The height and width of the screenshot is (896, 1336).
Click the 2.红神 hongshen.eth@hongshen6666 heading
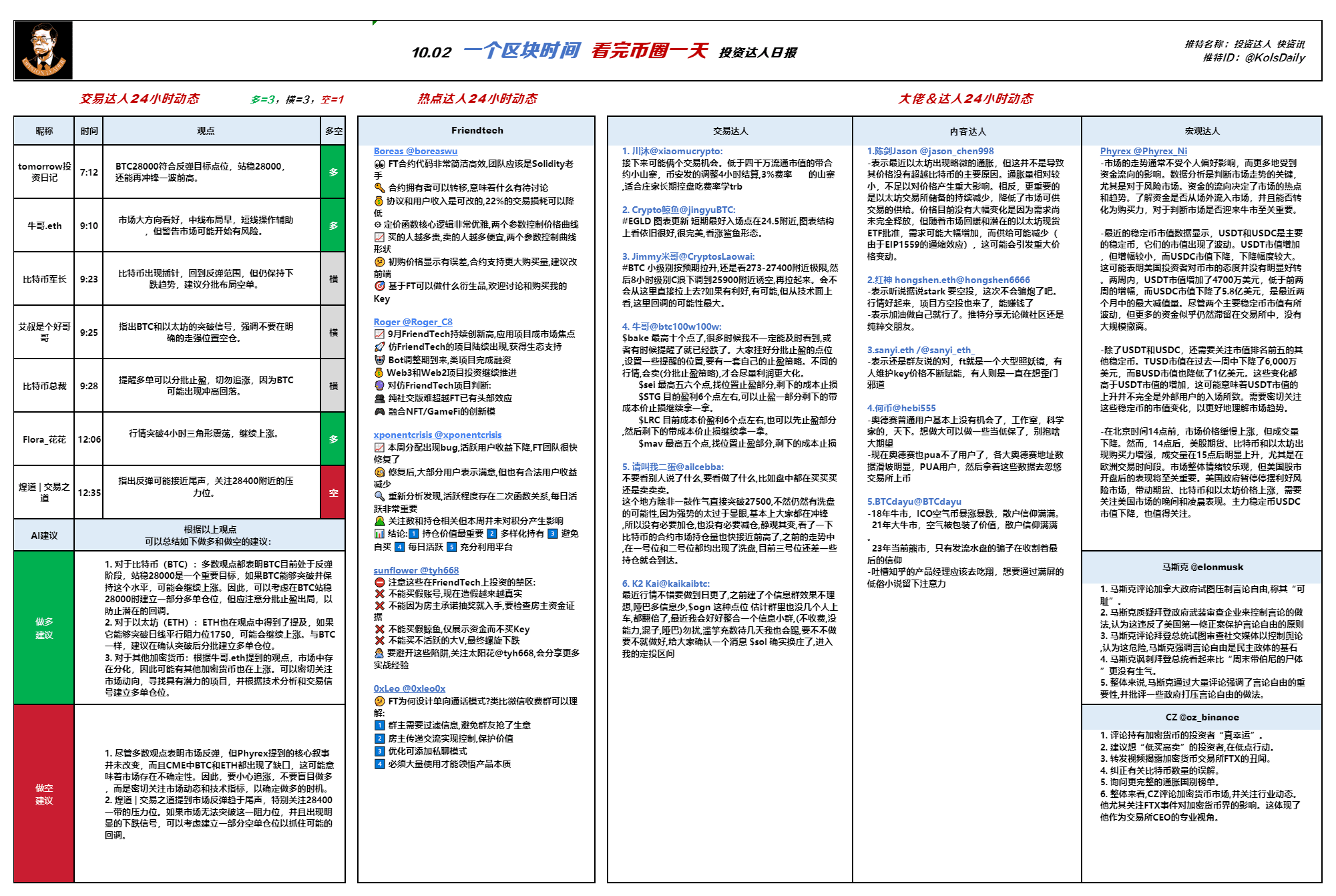pyautogui.click(x=948, y=280)
